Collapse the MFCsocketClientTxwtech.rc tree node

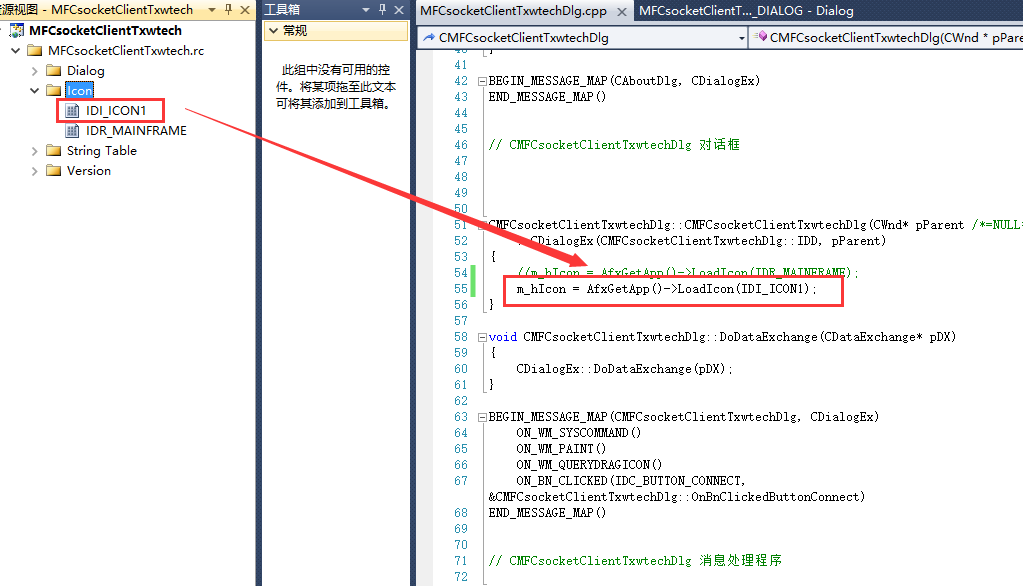pyautogui.click(x=16, y=50)
